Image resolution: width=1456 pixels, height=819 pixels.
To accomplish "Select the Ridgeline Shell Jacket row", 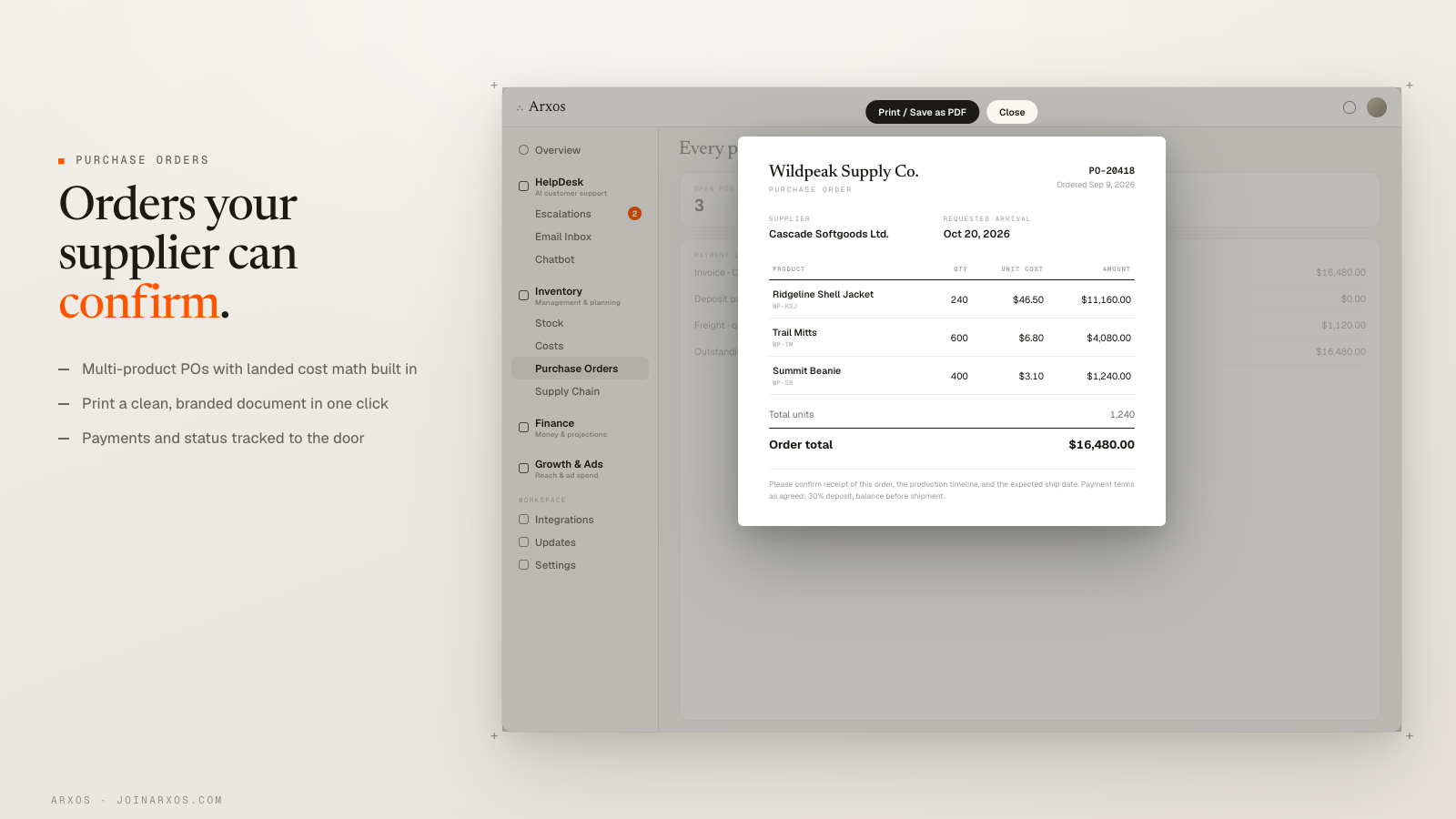I will pos(952,299).
